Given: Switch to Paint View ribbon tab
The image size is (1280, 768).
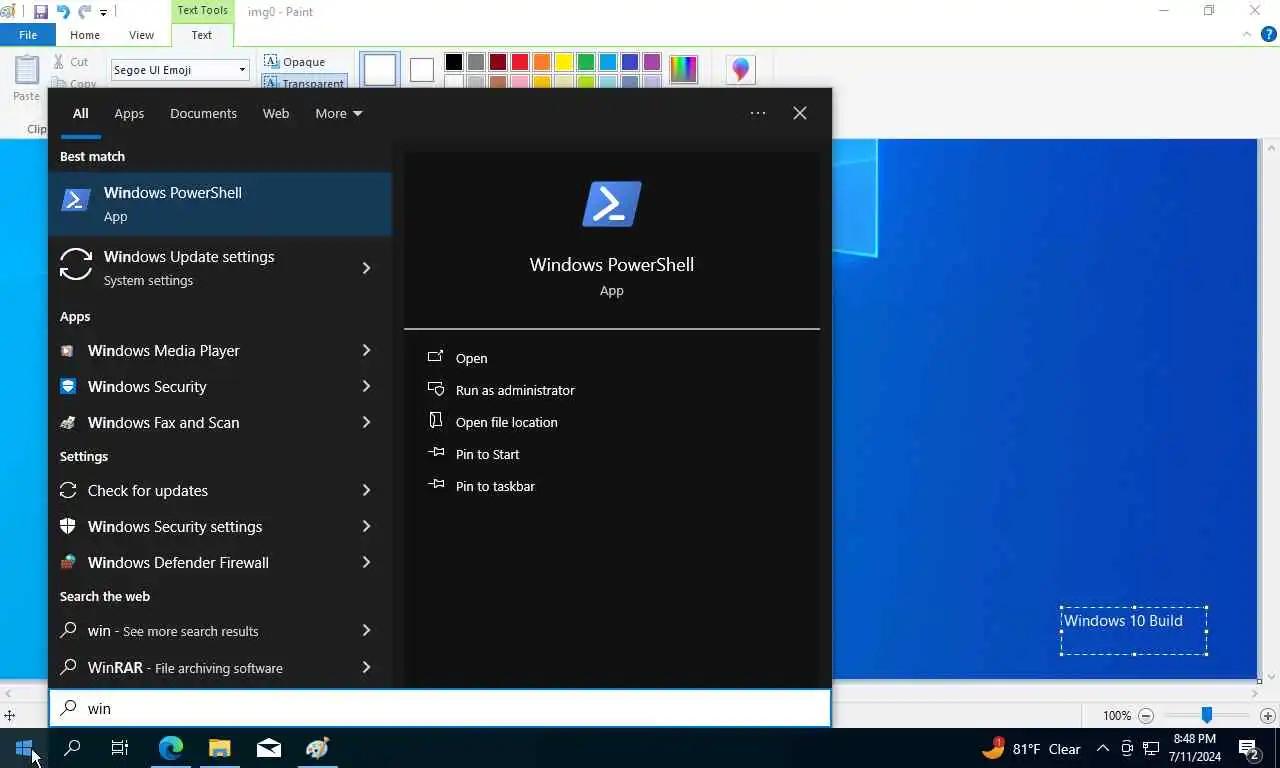Looking at the screenshot, I should [141, 35].
